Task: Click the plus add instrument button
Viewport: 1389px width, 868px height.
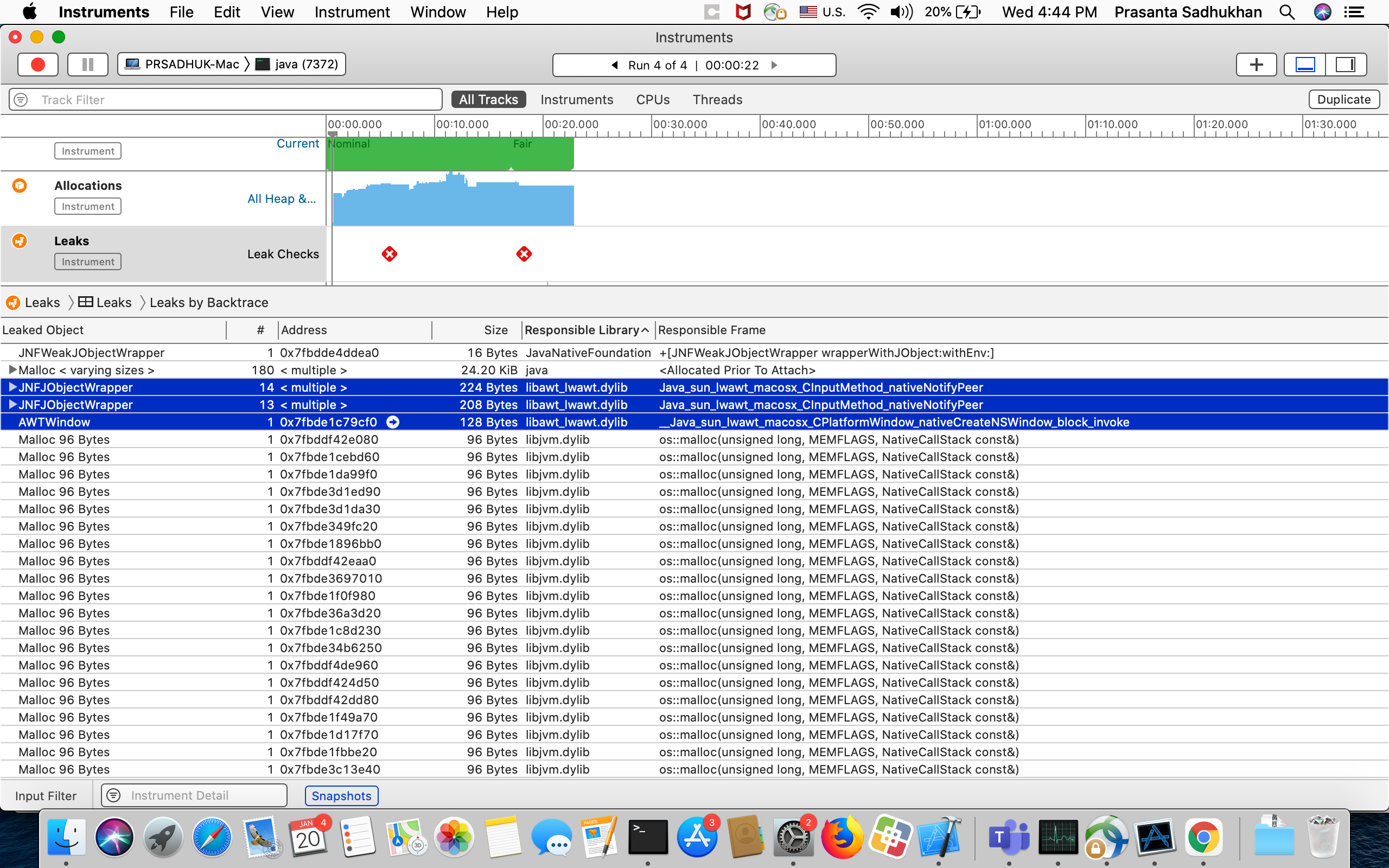Action: click(1256, 65)
